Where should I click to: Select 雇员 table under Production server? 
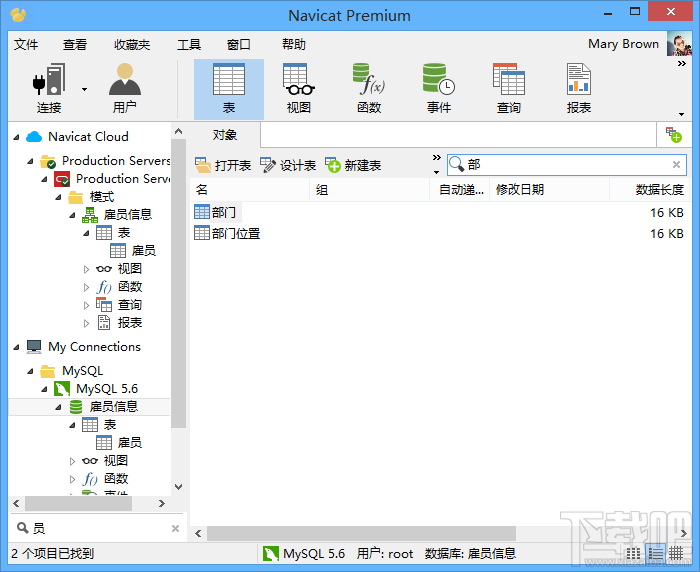pos(133,251)
